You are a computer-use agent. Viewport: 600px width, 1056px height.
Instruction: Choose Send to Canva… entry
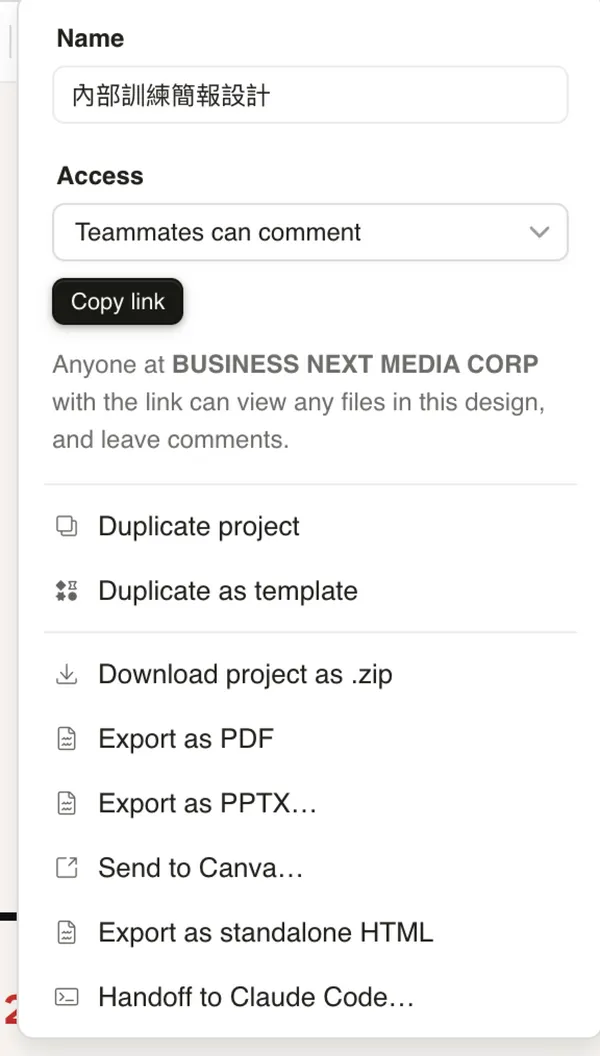pos(200,868)
